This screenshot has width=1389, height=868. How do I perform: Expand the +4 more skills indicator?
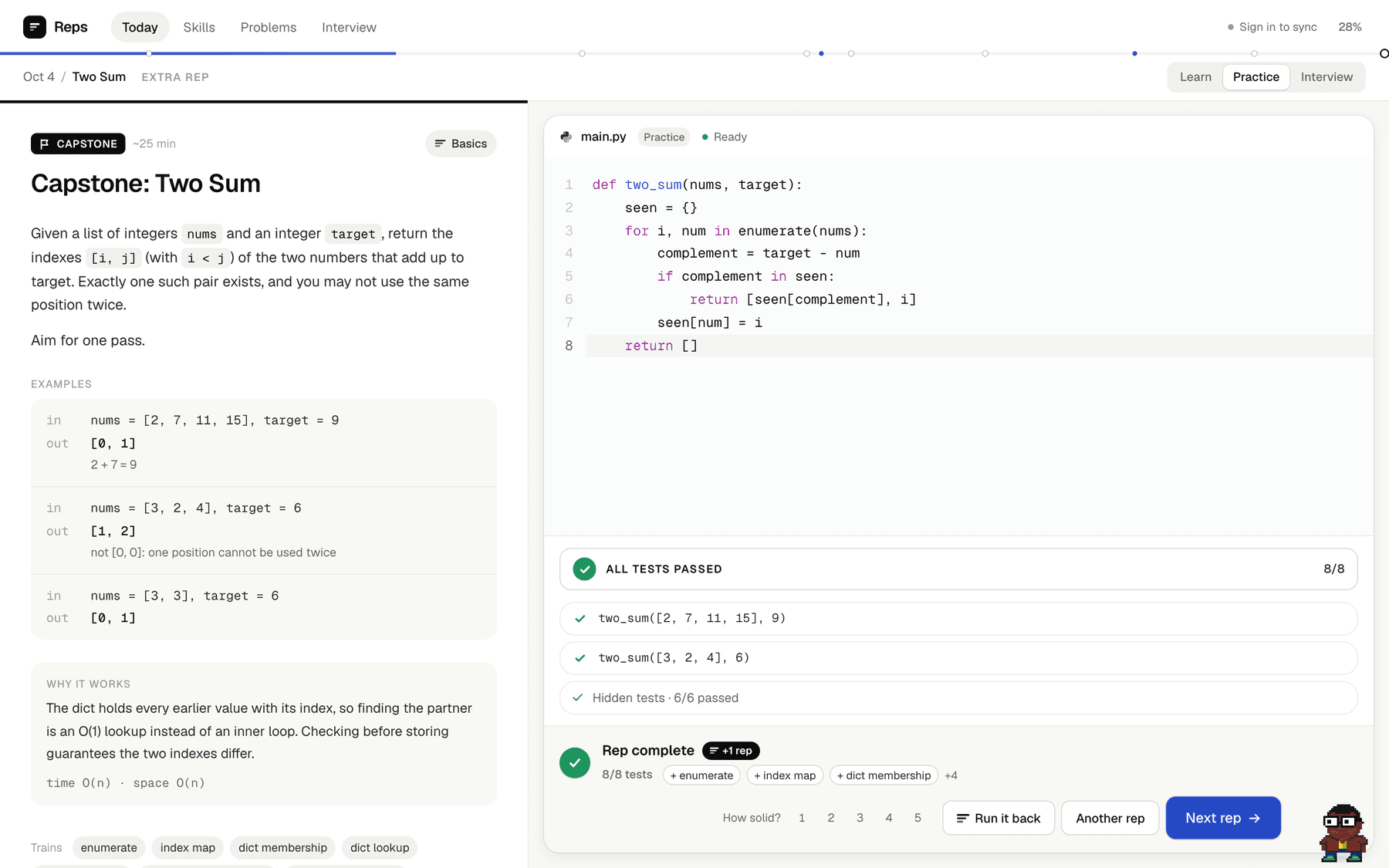pyautogui.click(x=951, y=775)
